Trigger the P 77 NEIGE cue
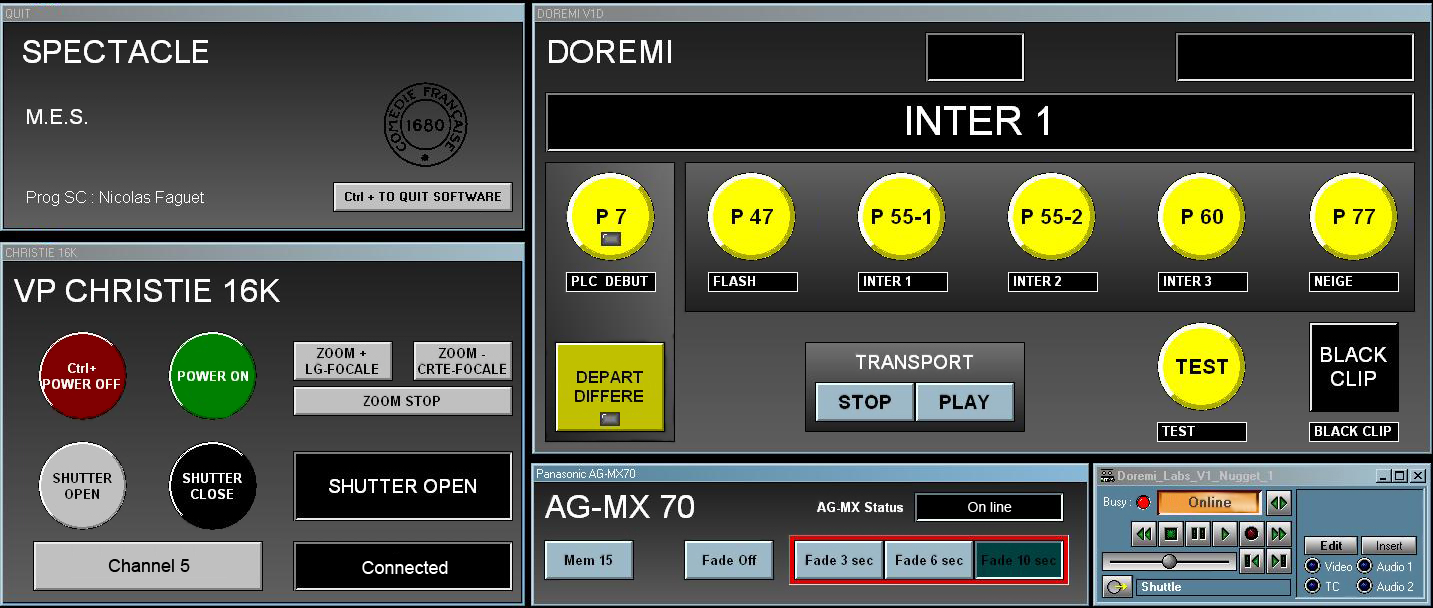1433x608 pixels. pyautogui.click(x=1354, y=217)
